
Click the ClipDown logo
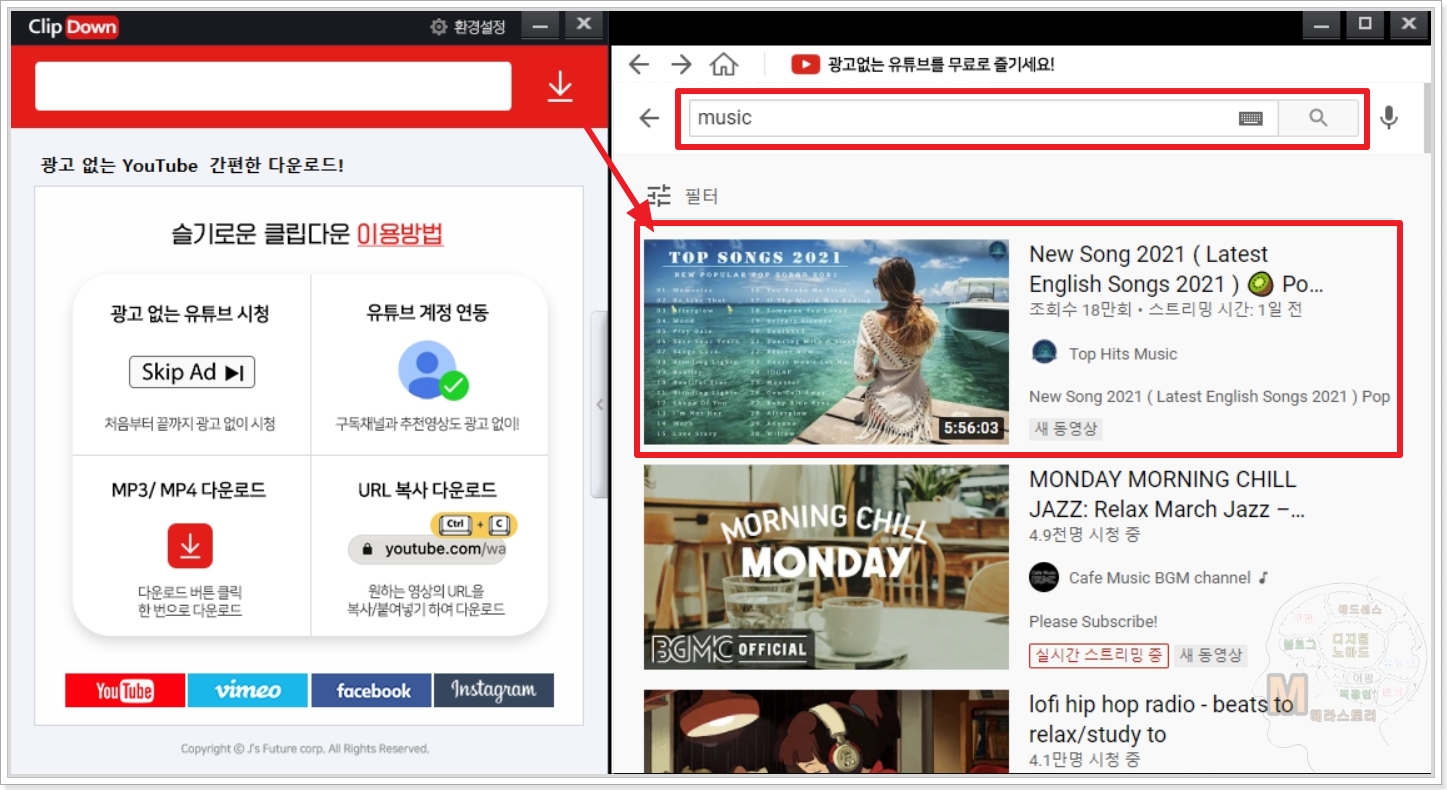(73, 27)
